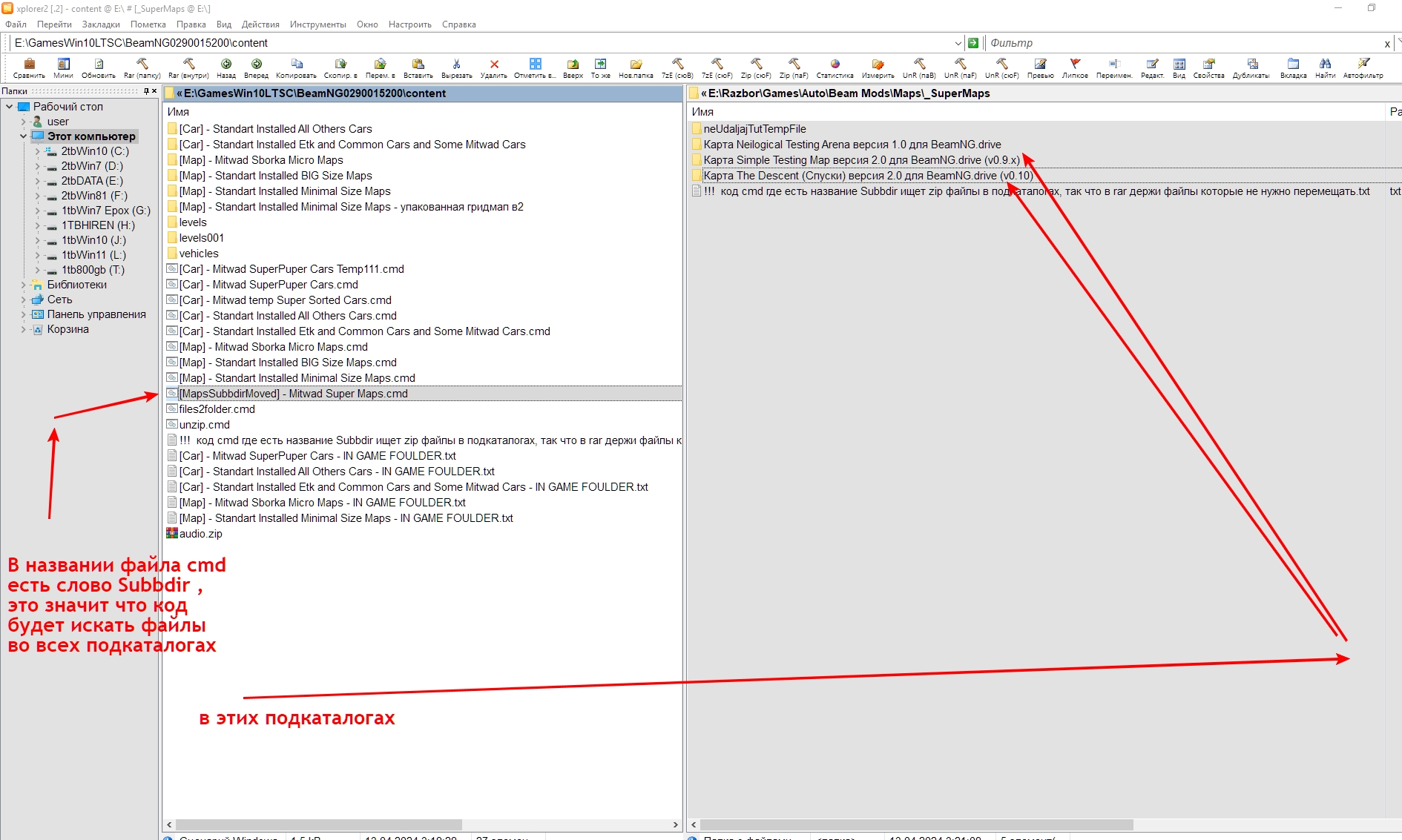This screenshot has width=1402, height=840.
Task: Click the Копировать copy icon
Action: (297, 67)
